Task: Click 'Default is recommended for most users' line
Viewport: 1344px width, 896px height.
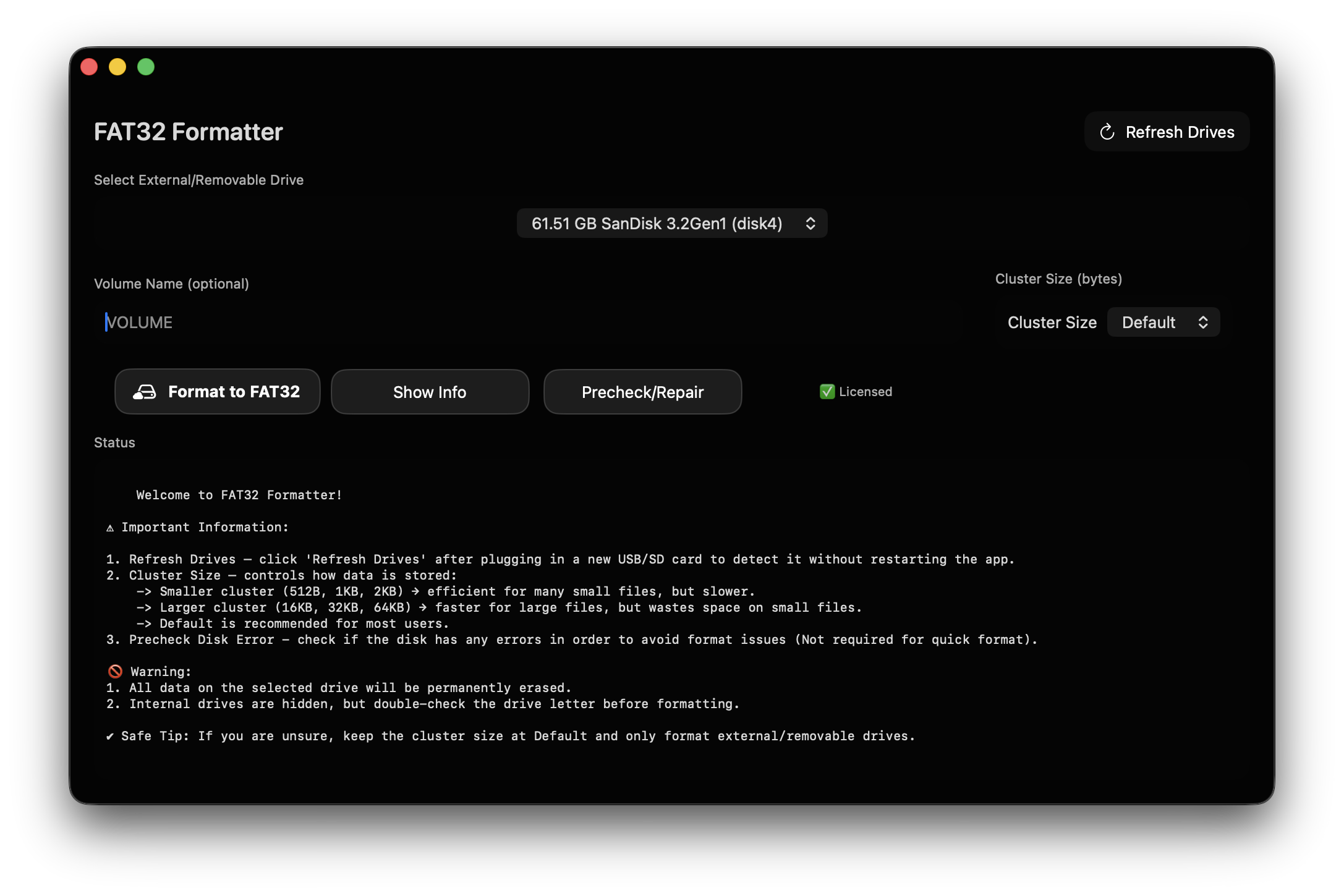Action: tap(292, 623)
